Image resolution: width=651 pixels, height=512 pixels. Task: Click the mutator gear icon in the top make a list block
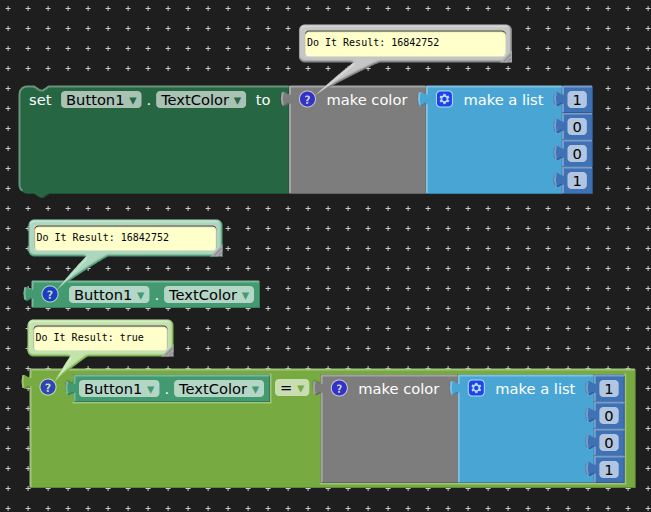coord(445,100)
